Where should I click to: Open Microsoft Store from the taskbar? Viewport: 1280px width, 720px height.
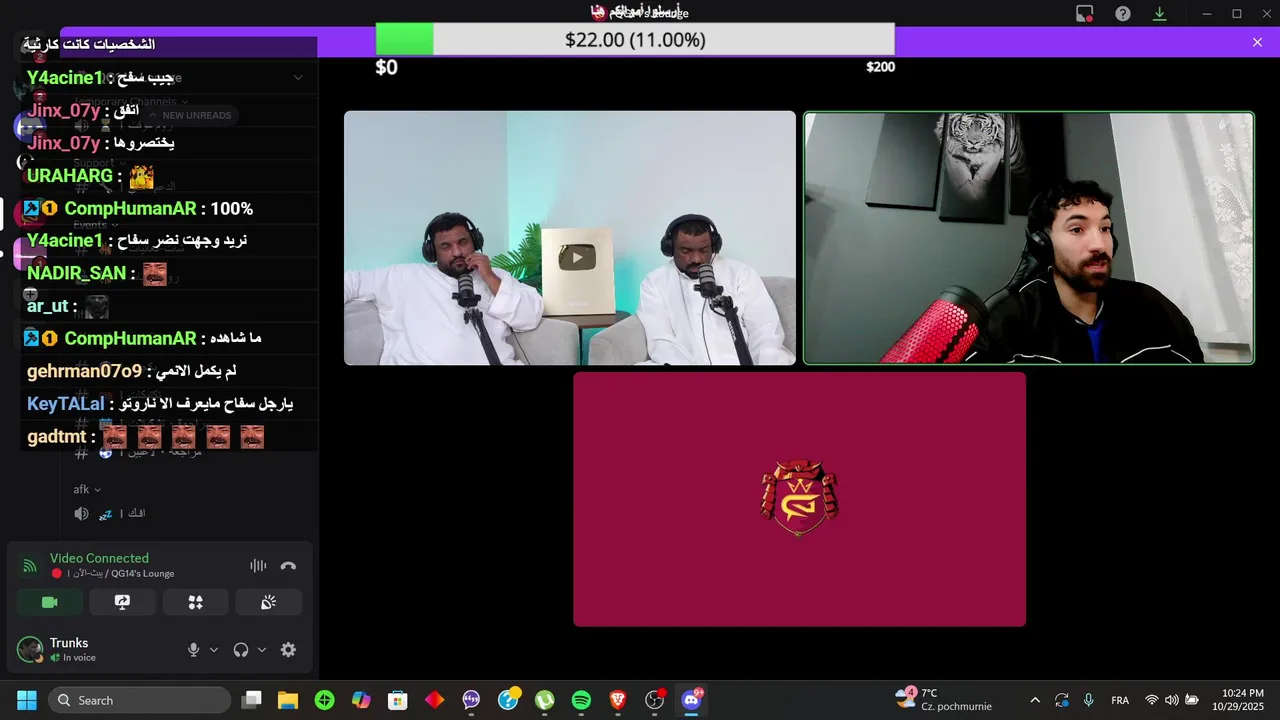398,700
